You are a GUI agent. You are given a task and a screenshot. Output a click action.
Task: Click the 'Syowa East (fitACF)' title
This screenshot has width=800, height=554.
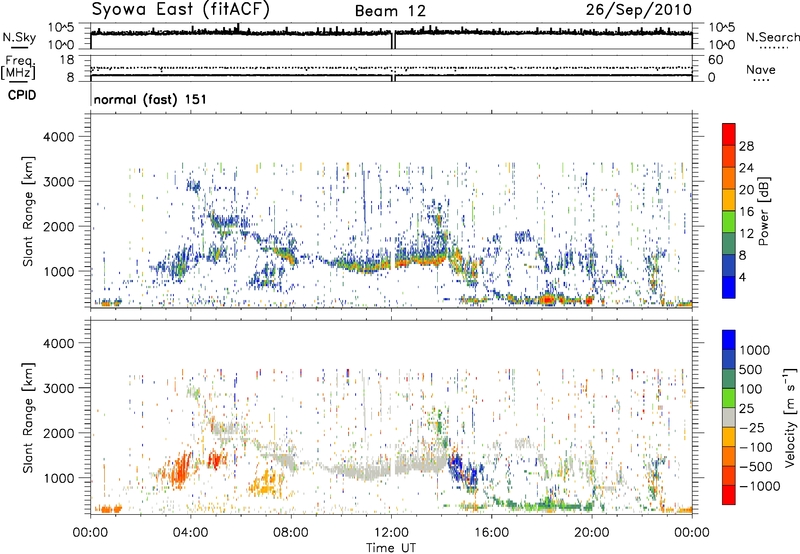click(181, 10)
